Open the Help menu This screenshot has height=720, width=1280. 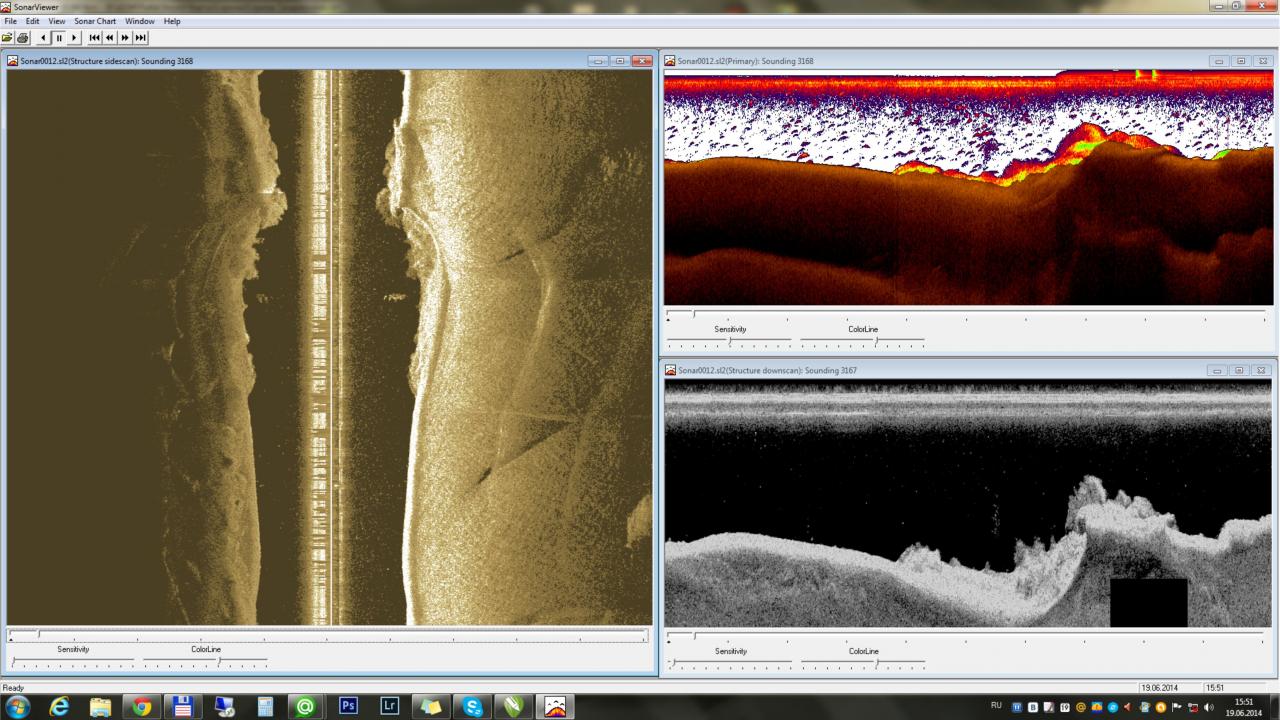(x=172, y=21)
